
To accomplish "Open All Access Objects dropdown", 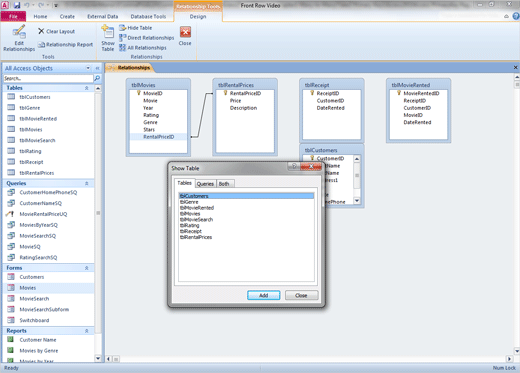I will point(88,68).
